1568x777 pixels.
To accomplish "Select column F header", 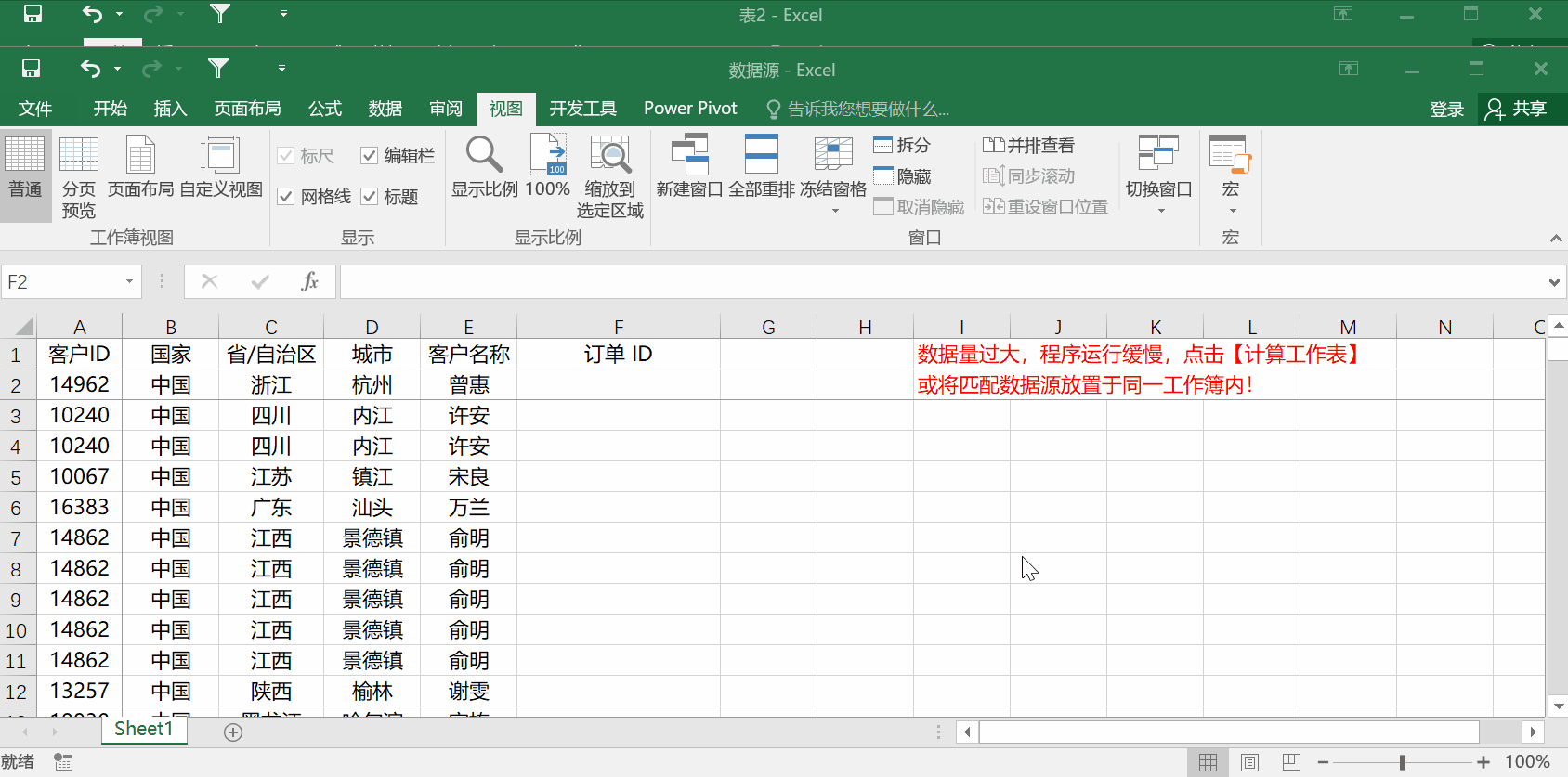I will click(619, 327).
